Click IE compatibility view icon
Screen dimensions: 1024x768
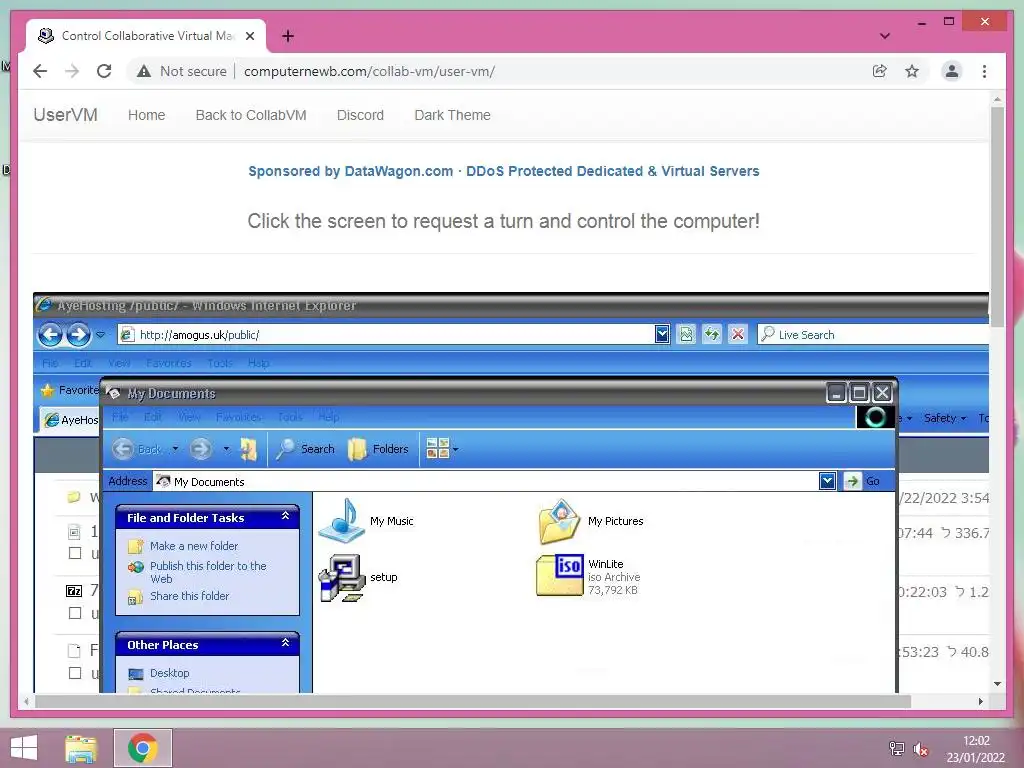click(x=686, y=335)
